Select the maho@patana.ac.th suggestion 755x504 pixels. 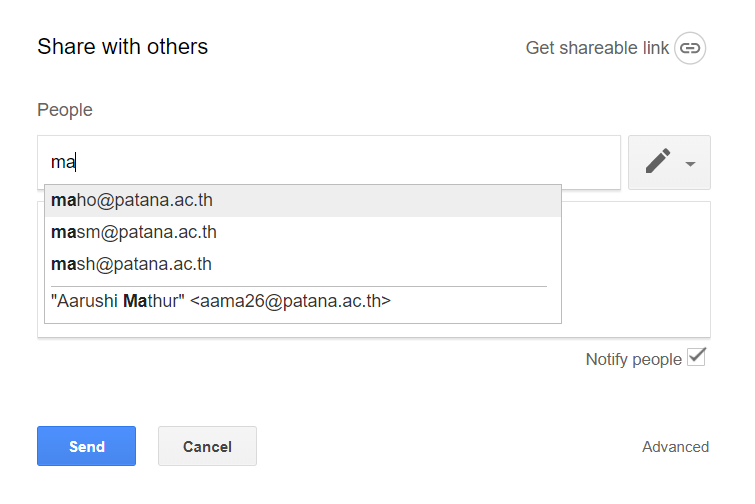pos(303,200)
